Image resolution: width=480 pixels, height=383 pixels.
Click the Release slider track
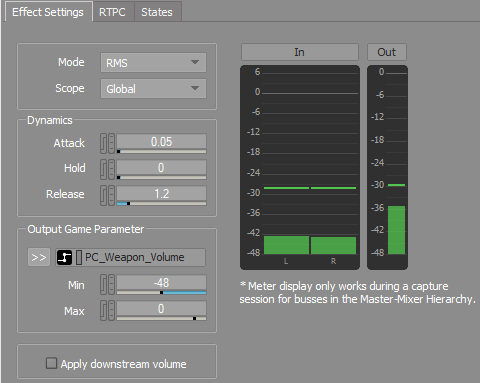pyautogui.click(x=161, y=203)
